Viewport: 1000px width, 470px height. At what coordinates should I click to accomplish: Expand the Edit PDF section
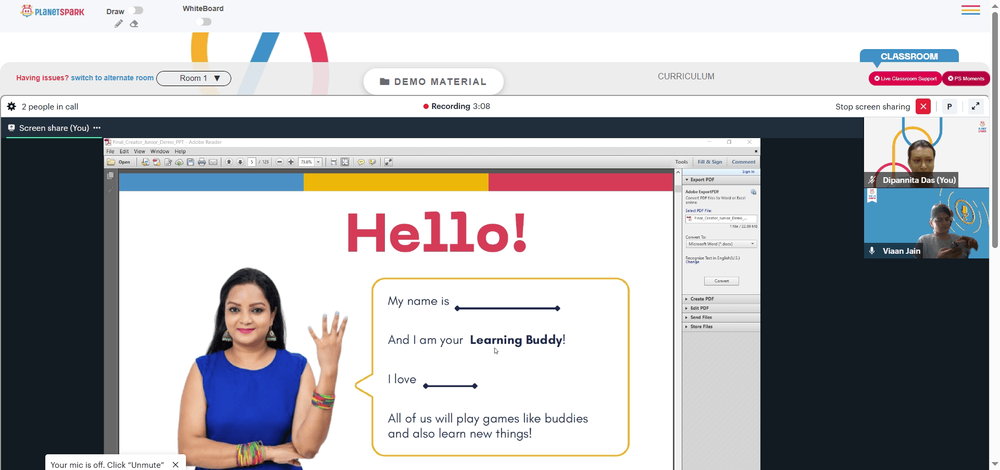pyautogui.click(x=721, y=308)
